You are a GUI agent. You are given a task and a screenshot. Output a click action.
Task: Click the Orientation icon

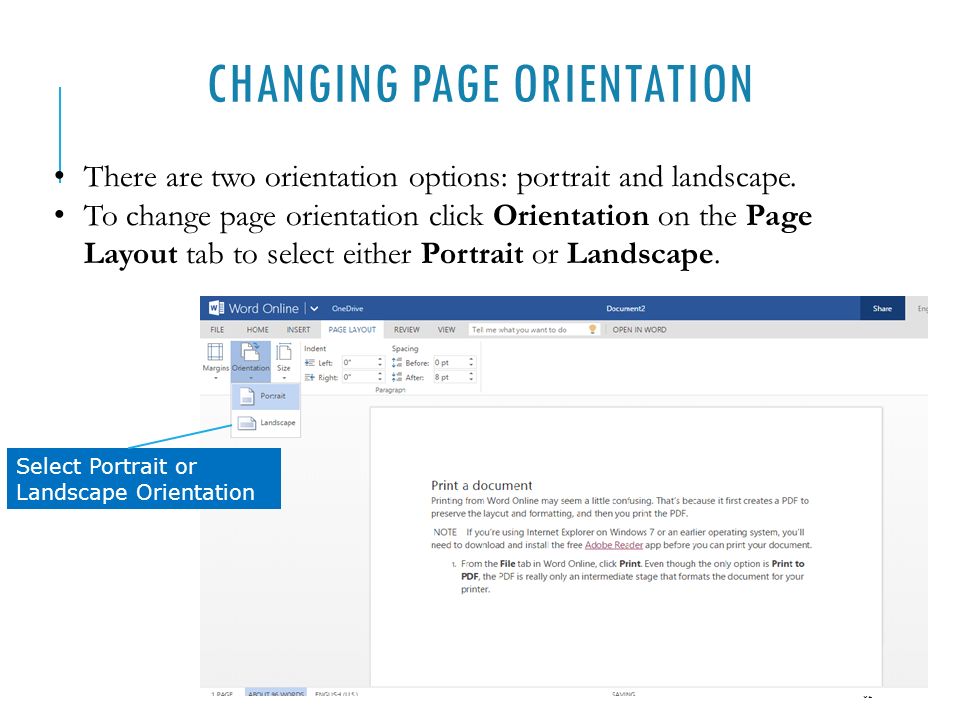(250, 352)
